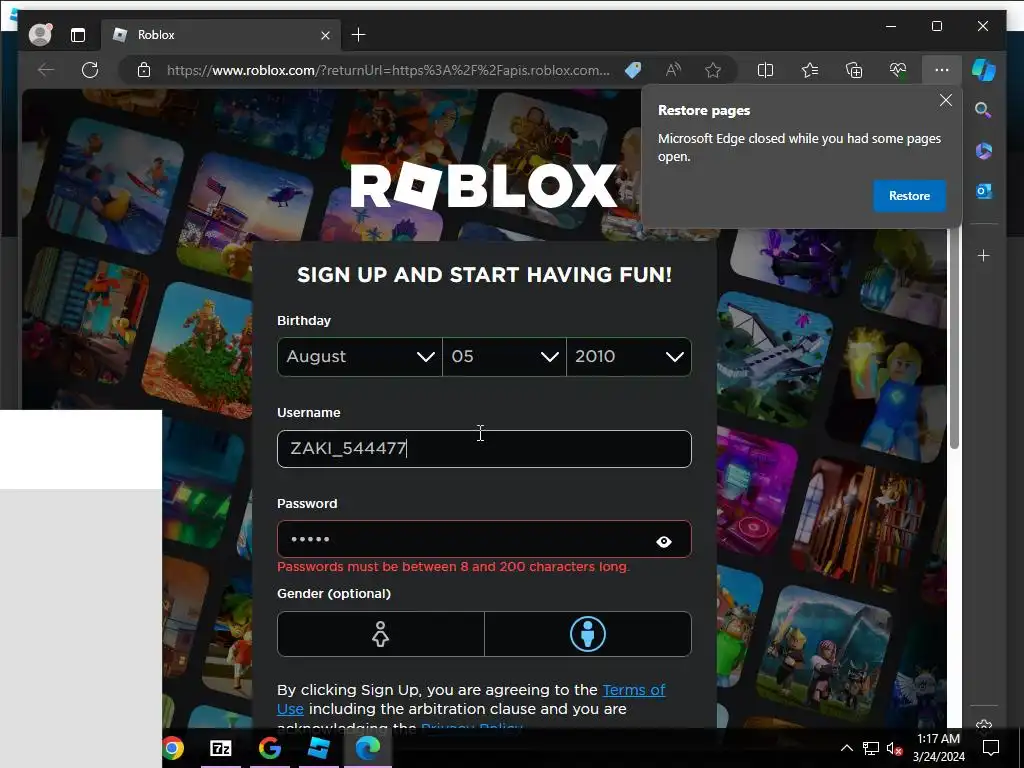The width and height of the screenshot is (1024, 768).
Task: Open split screen view icon
Action: coord(765,70)
